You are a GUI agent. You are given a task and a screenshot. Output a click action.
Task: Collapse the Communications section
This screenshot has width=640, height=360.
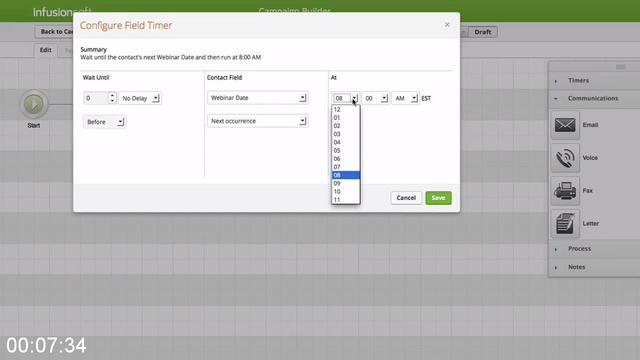(x=594, y=98)
